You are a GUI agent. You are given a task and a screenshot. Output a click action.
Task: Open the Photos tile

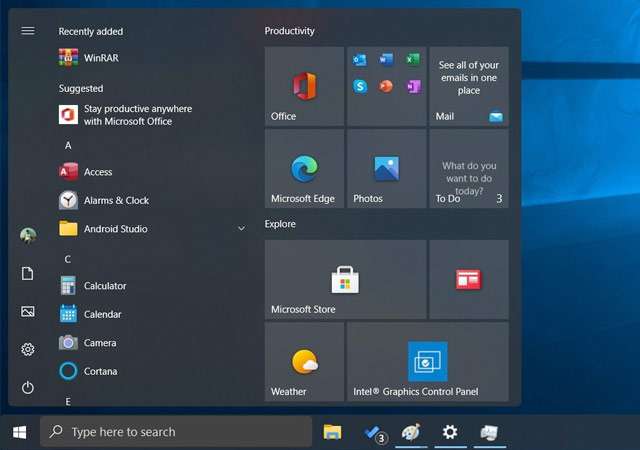387,169
